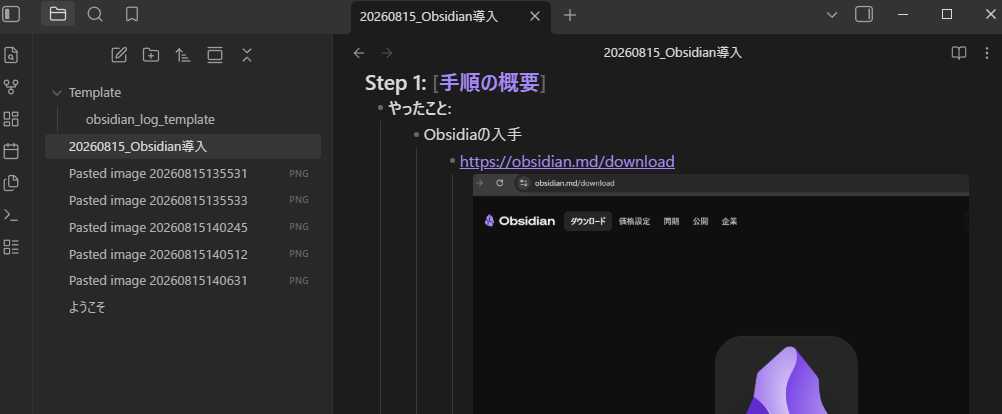Open canvas icon in the ribbon
This screenshot has height=414, width=1002.
11,119
